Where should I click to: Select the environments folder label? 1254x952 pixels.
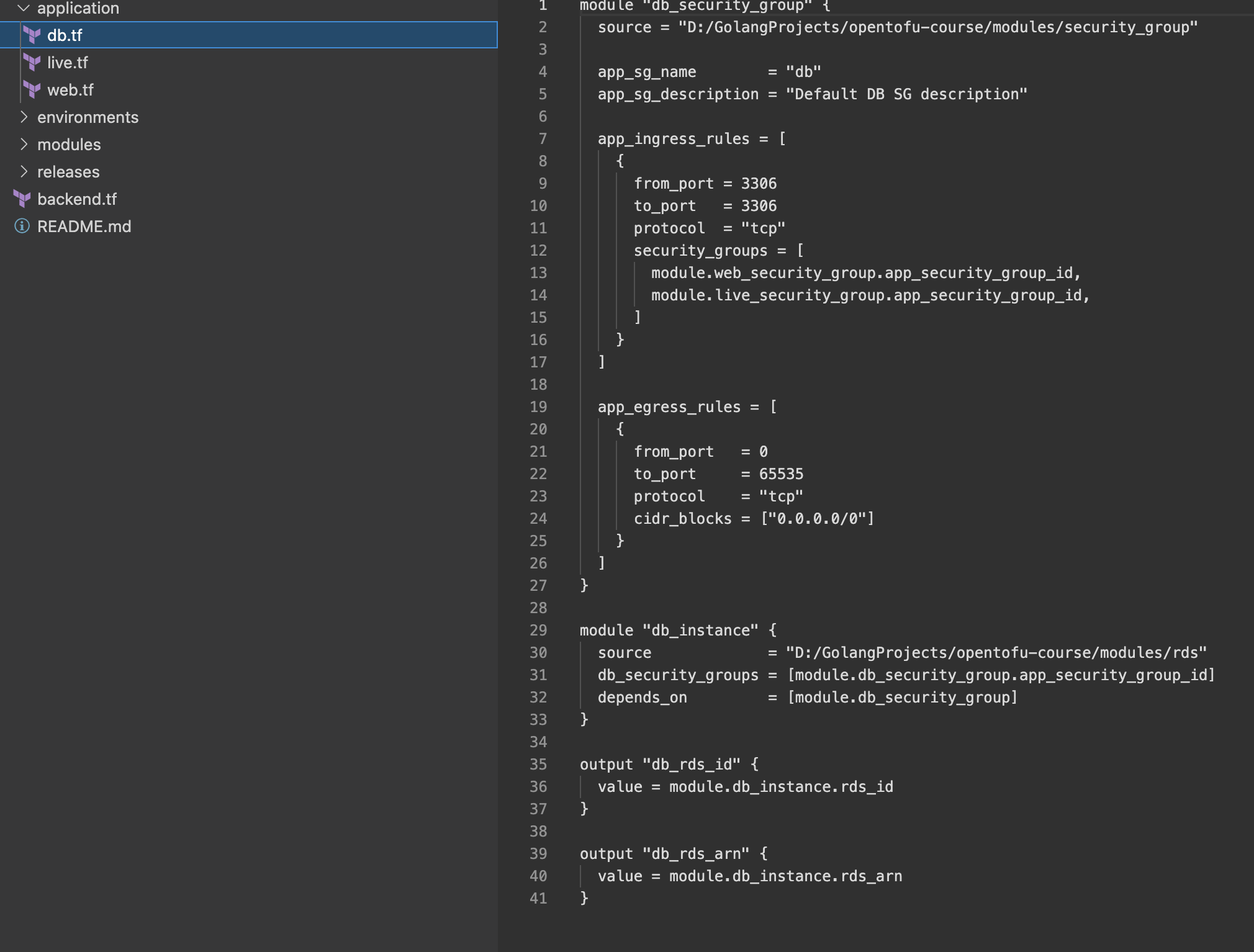click(88, 117)
